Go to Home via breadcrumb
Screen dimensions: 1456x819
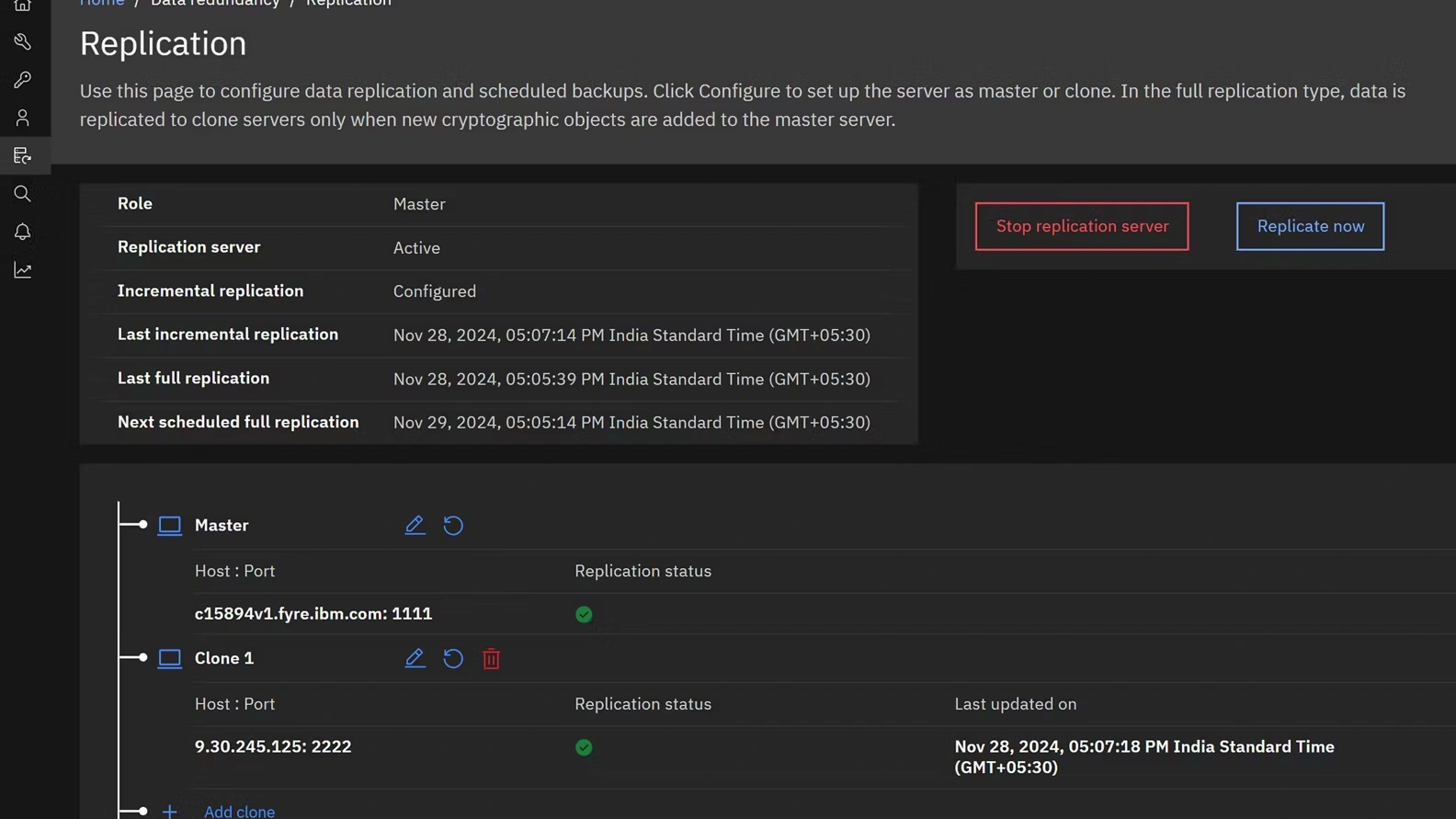(101, 4)
